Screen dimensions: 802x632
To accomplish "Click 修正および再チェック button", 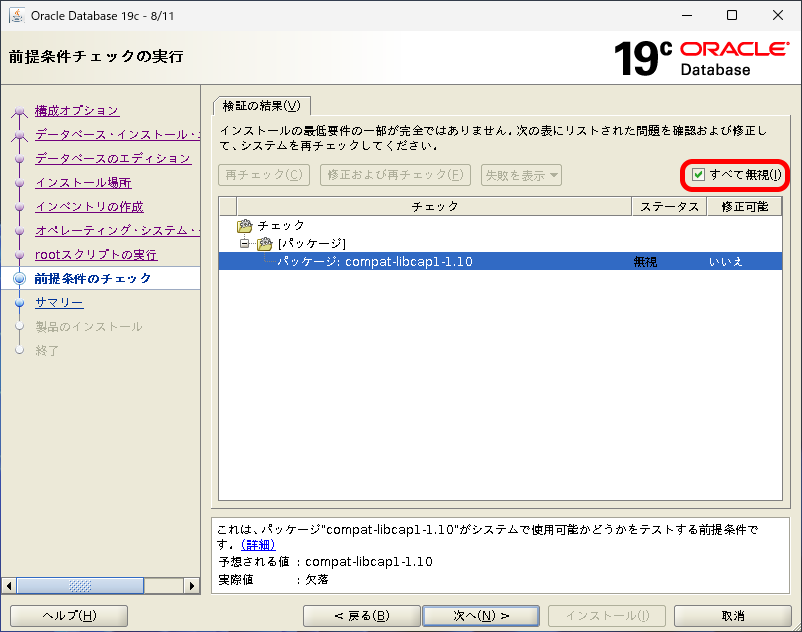I will click(x=395, y=175).
